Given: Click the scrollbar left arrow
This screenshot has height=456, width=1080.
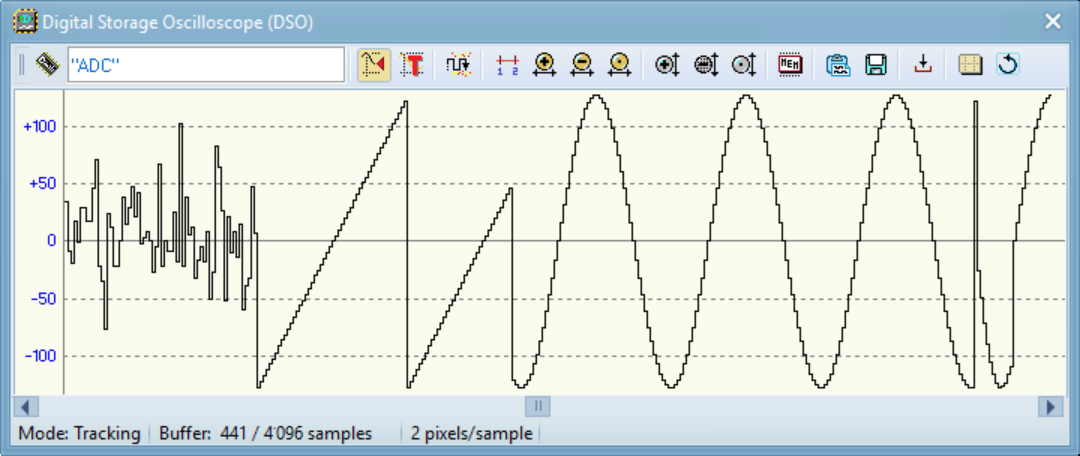Looking at the screenshot, I should 25,406.
